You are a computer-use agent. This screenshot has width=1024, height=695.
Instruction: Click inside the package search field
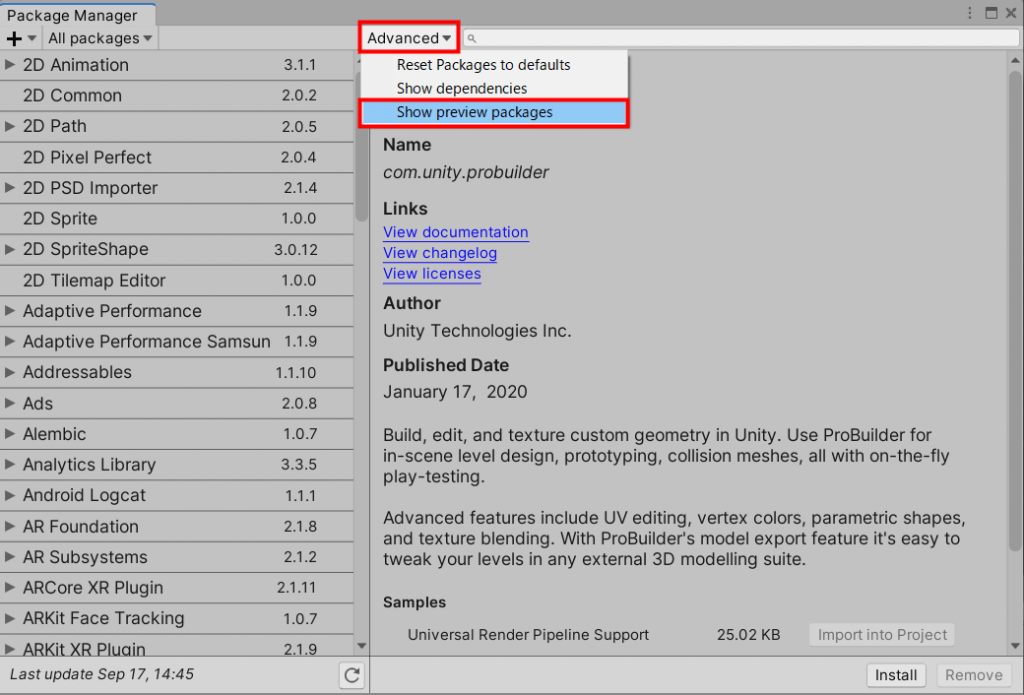[x=741, y=39]
